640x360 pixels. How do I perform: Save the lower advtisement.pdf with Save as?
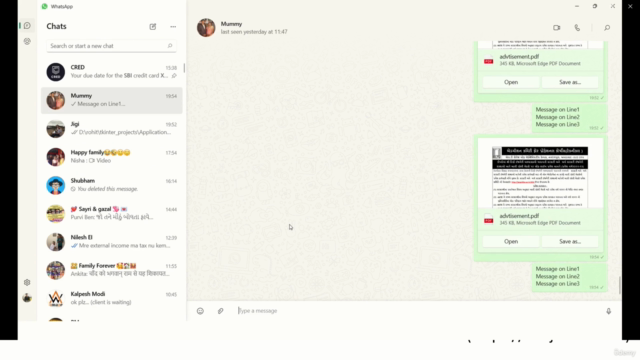(570, 241)
